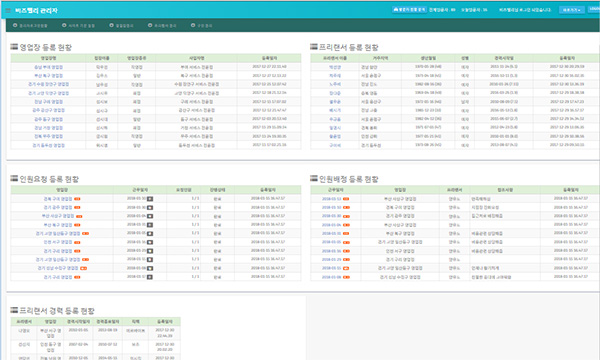Open 경남 거창 영업장 link

click(49, 128)
